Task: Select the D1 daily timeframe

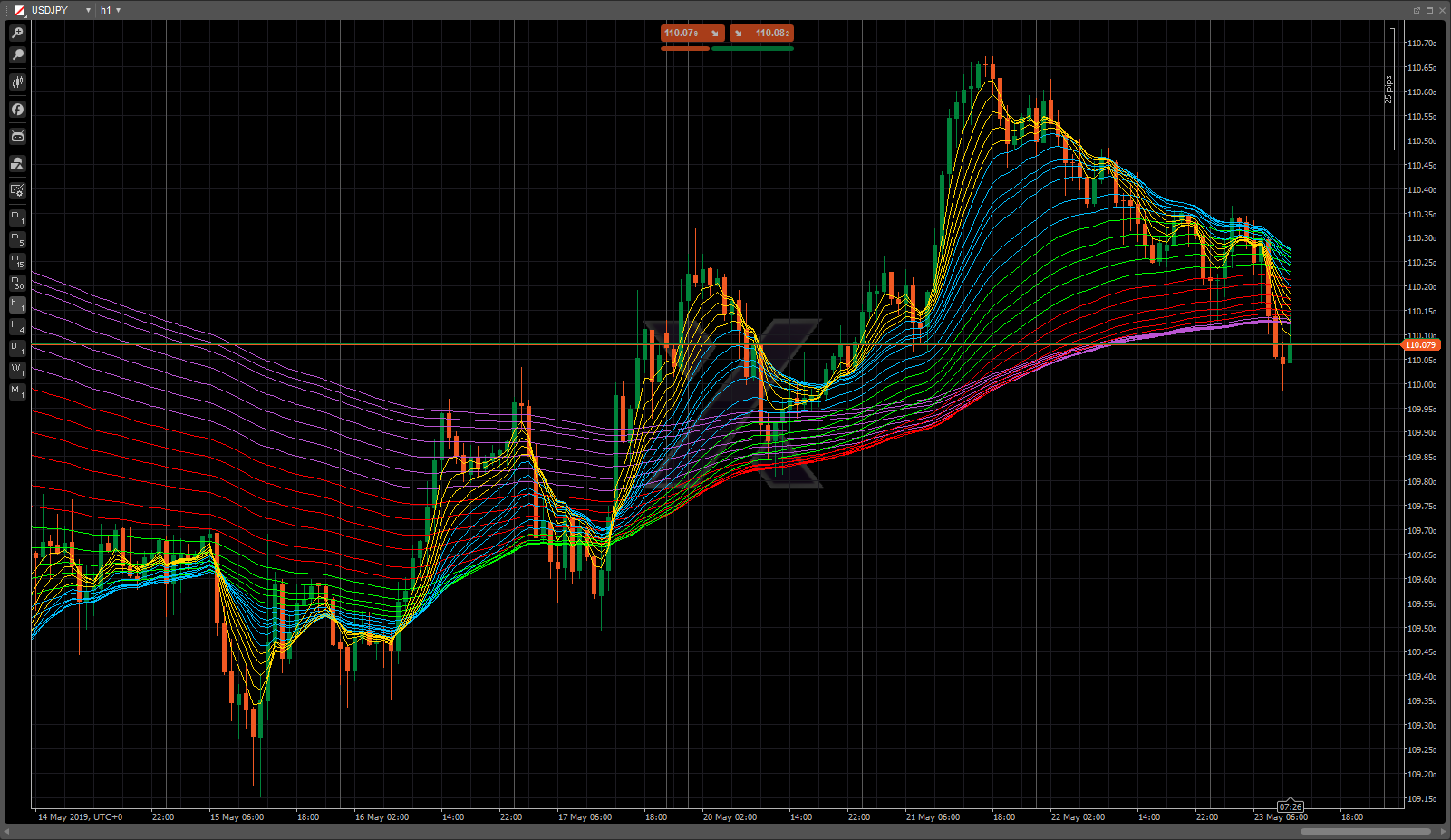Action: click(x=17, y=348)
